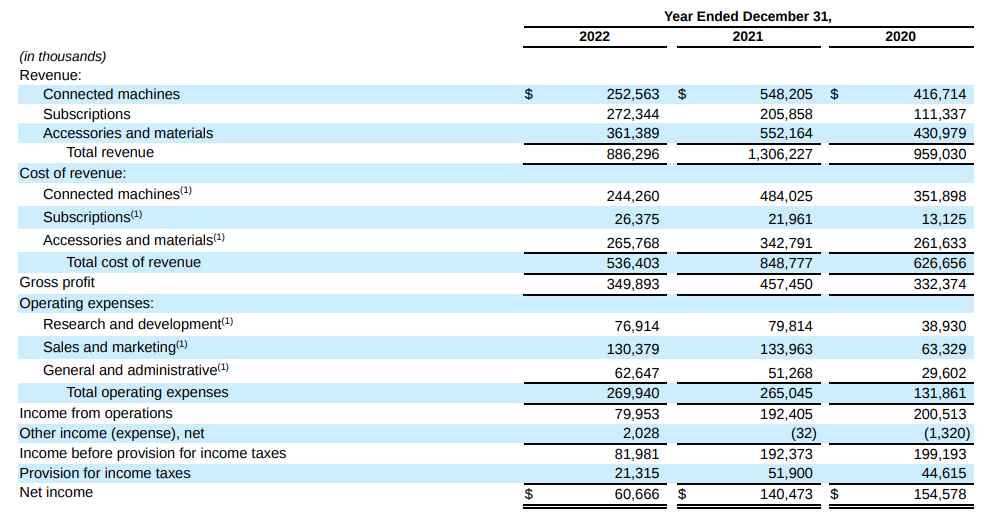Select total revenue value 1,306,227
The image size is (988, 518).
point(780,154)
